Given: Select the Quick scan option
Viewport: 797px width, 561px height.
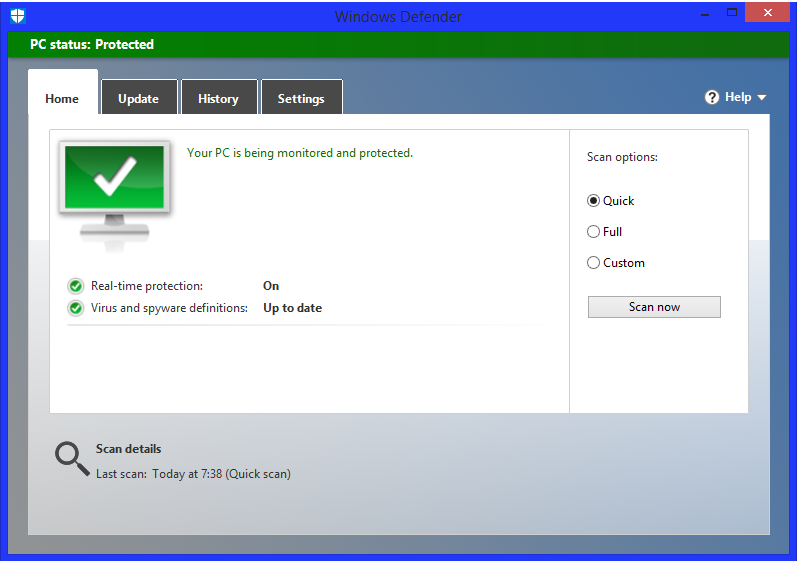Looking at the screenshot, I should [x=594, y=201].
